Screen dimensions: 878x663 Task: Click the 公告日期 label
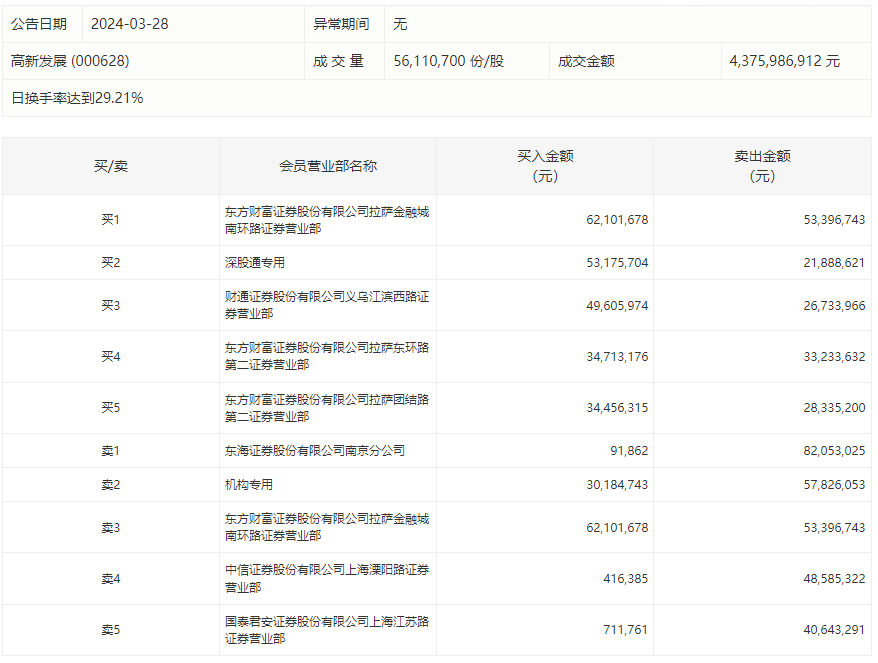pos(39,24)
